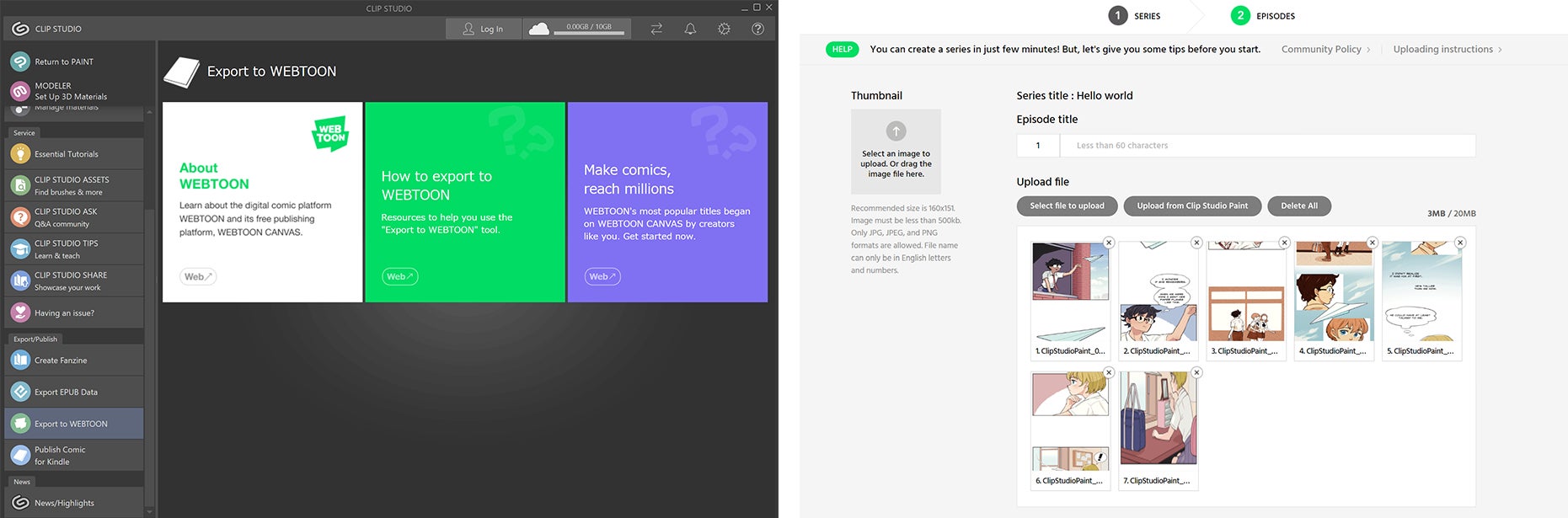
Task: Select Export EPUB Data
Action: point(74,392)
